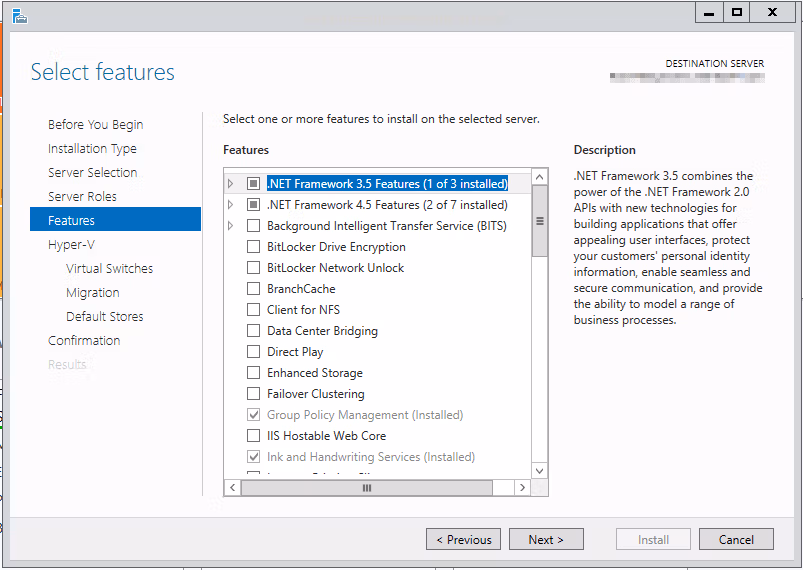The image size is (803, 570).
Task: Select the Data Center Bridging label
Action: (x=322, y=331)
